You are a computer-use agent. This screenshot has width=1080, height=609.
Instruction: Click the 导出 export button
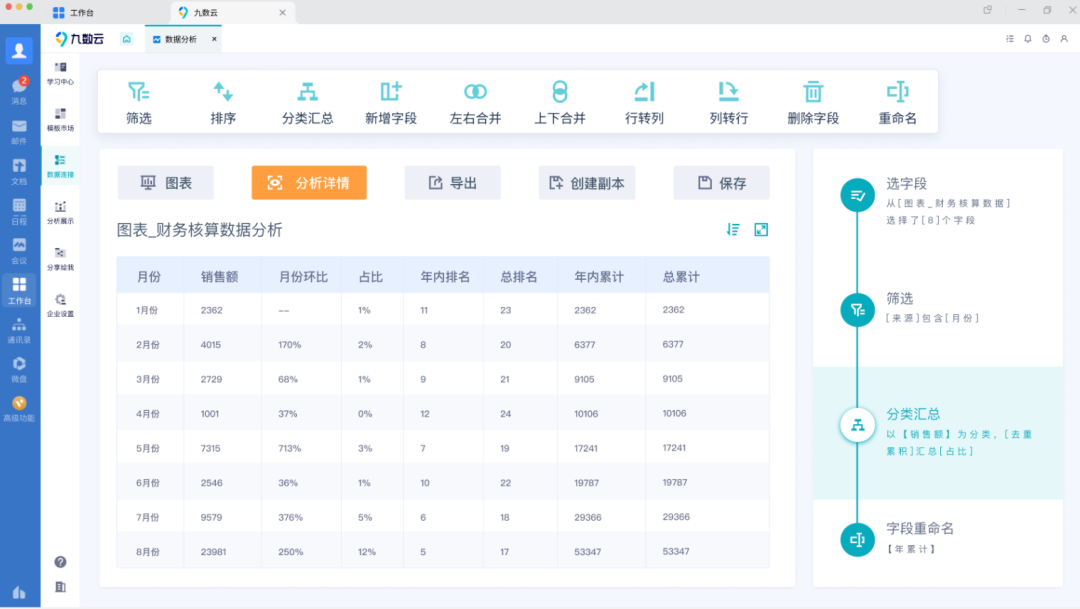click(x=452, y=183)
